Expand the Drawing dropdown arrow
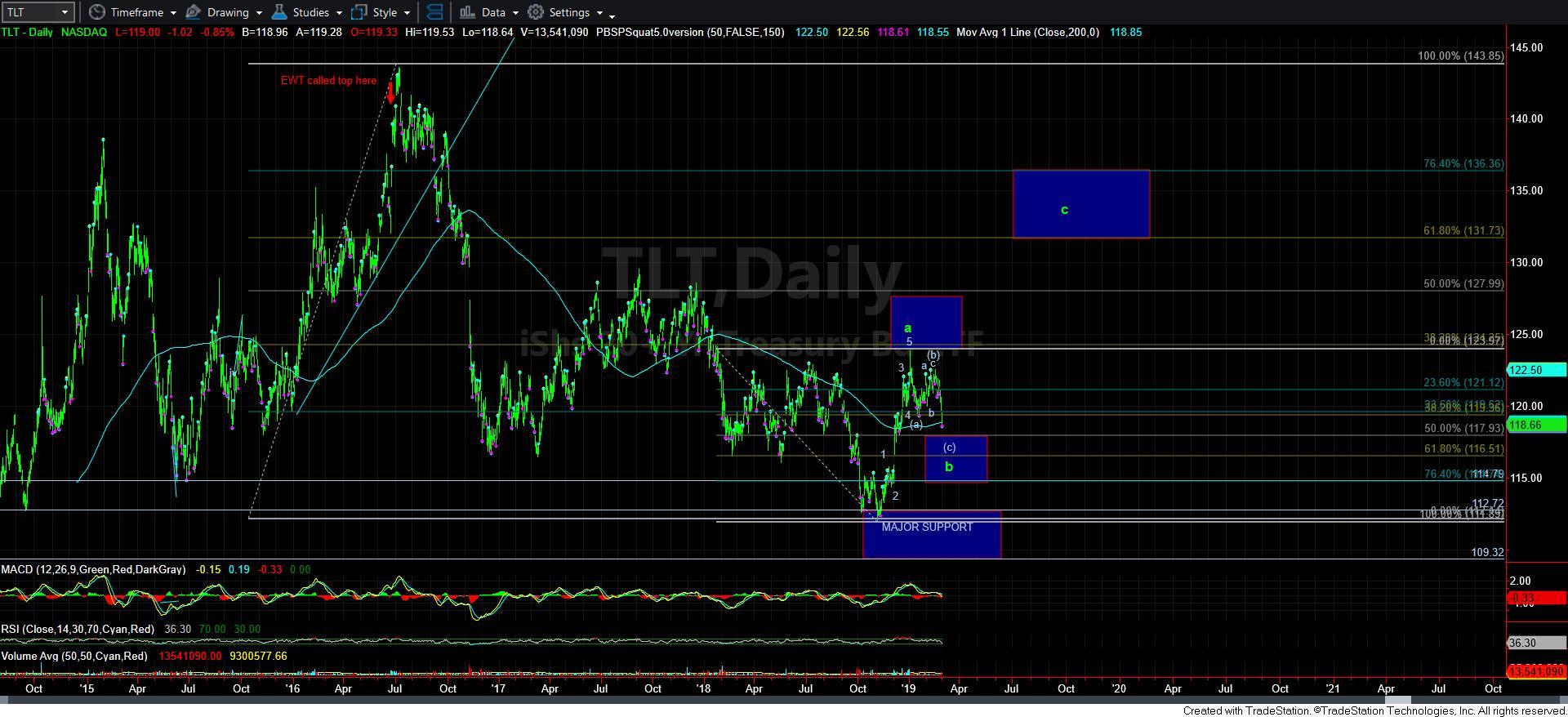The height and width of the screenshot is (717, 1568). 259,13
